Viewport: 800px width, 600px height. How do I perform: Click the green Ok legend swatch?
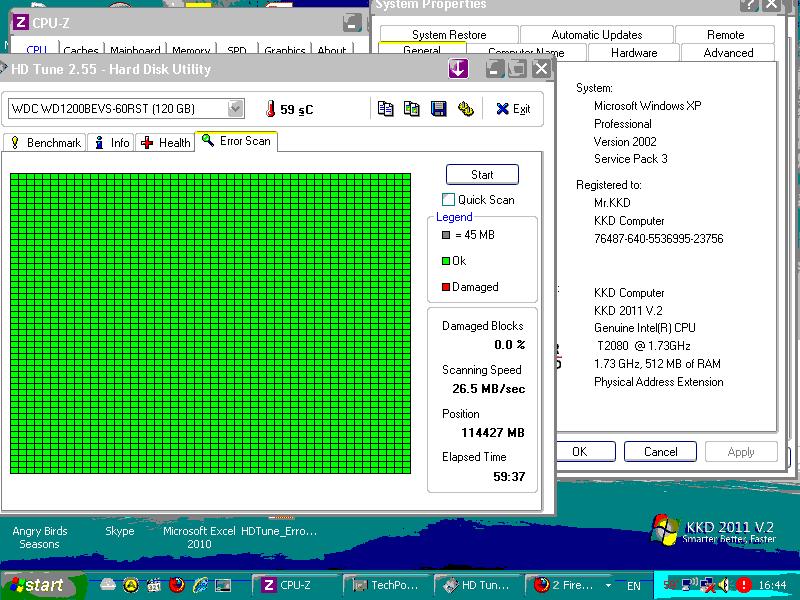(x=446, y=261)
